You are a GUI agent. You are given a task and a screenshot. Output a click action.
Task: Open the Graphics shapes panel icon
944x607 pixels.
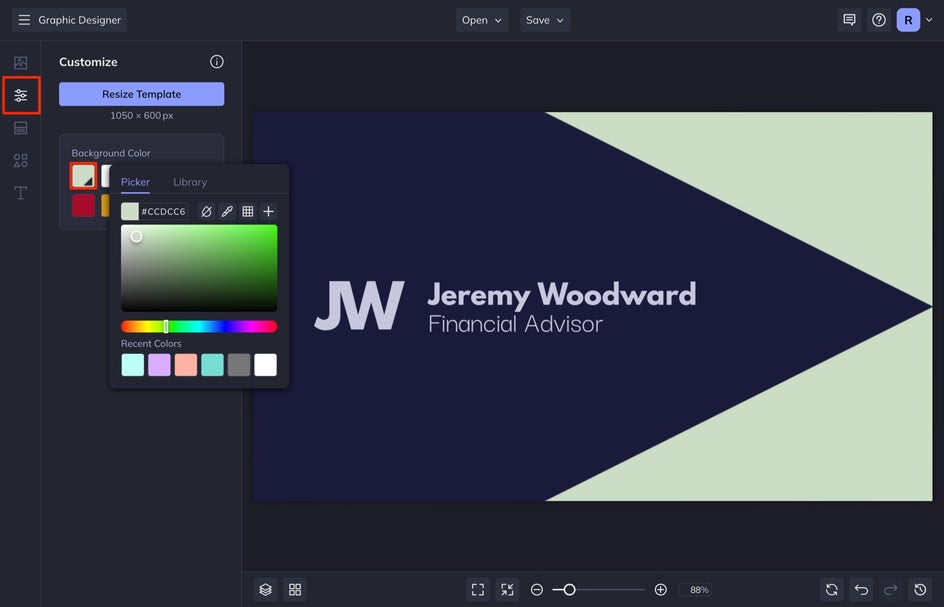pos(20,160)
